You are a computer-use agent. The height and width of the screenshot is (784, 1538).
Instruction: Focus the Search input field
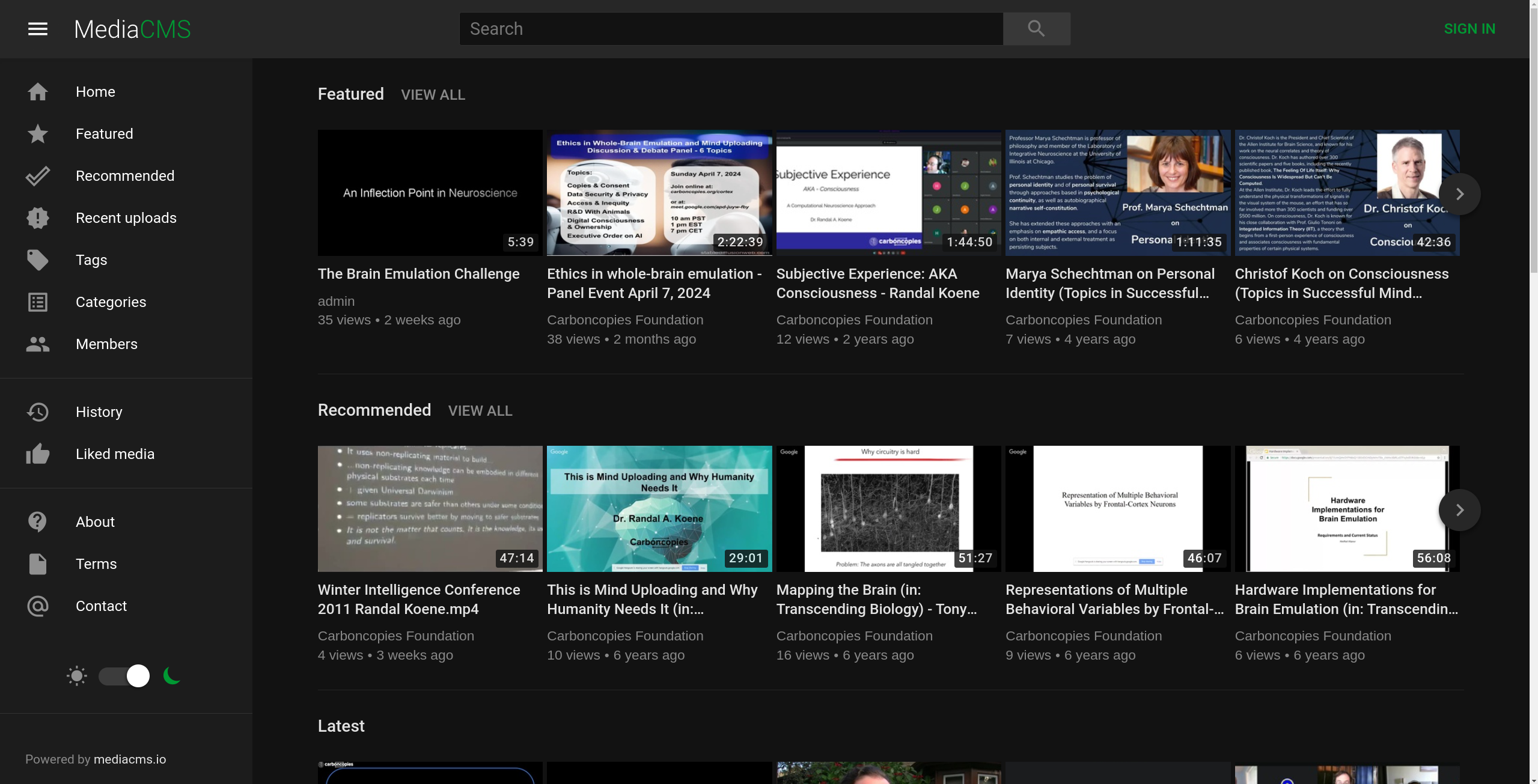[730, 29]
